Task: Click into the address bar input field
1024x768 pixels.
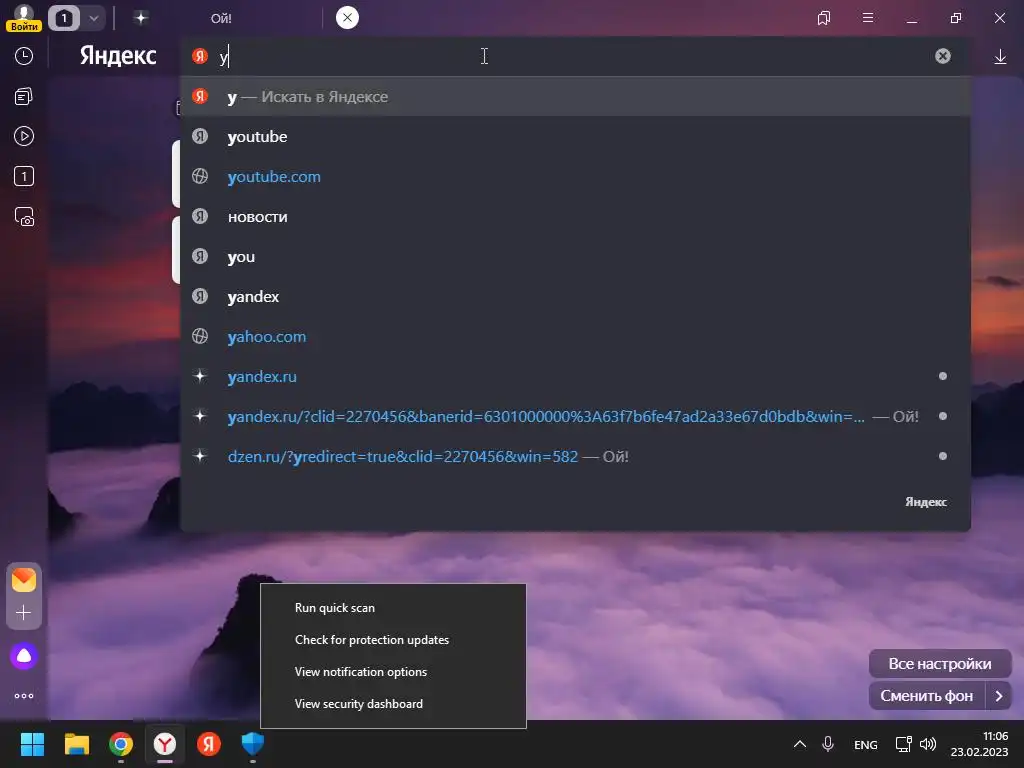Action: [x=575, y=56]
